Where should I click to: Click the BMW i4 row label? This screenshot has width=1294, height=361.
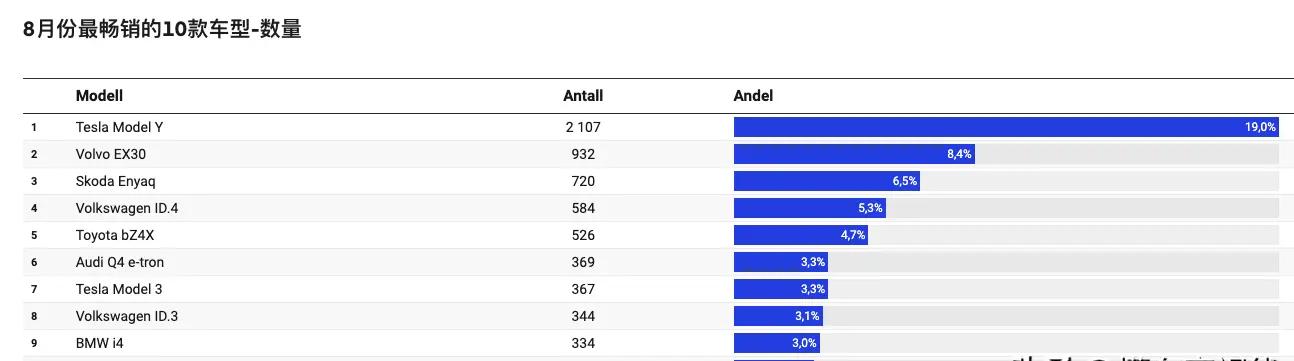(x=99, y=343)
